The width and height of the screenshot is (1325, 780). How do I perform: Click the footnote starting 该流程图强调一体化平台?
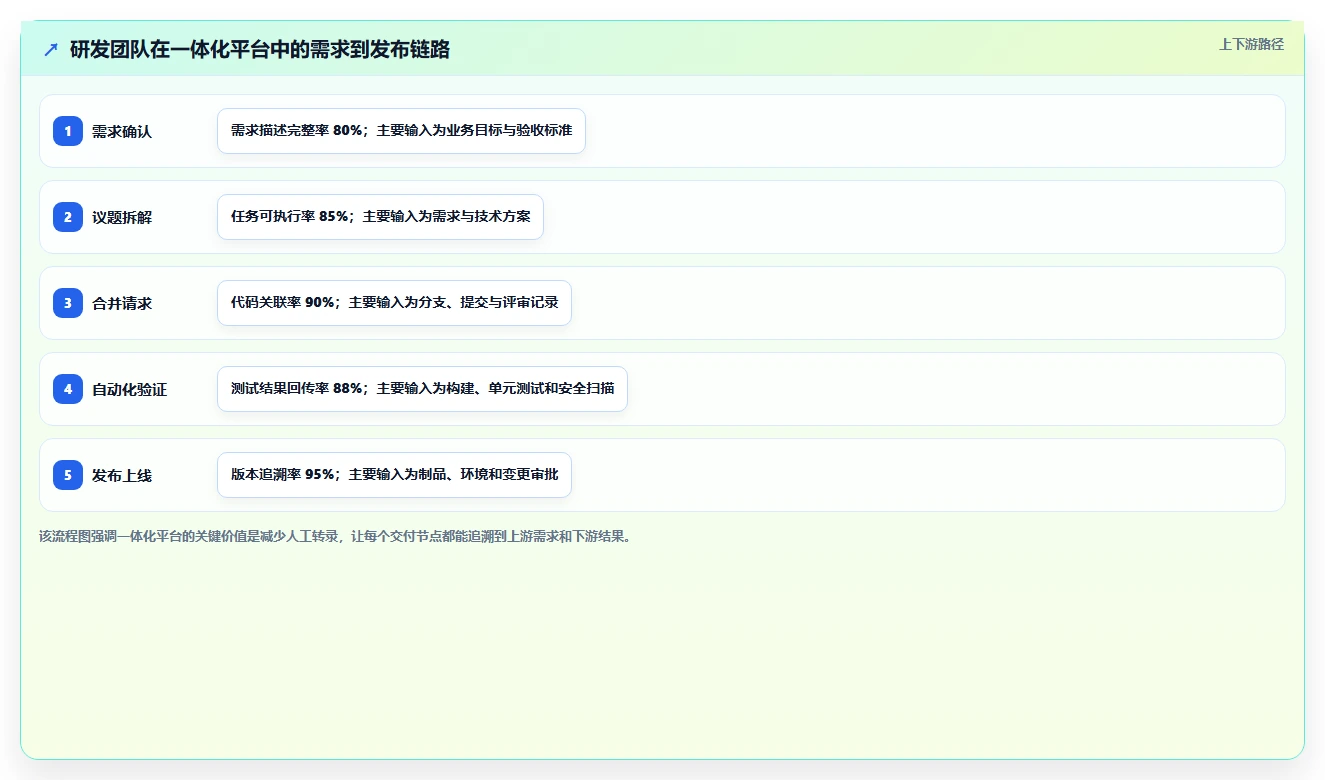(335, 536)
